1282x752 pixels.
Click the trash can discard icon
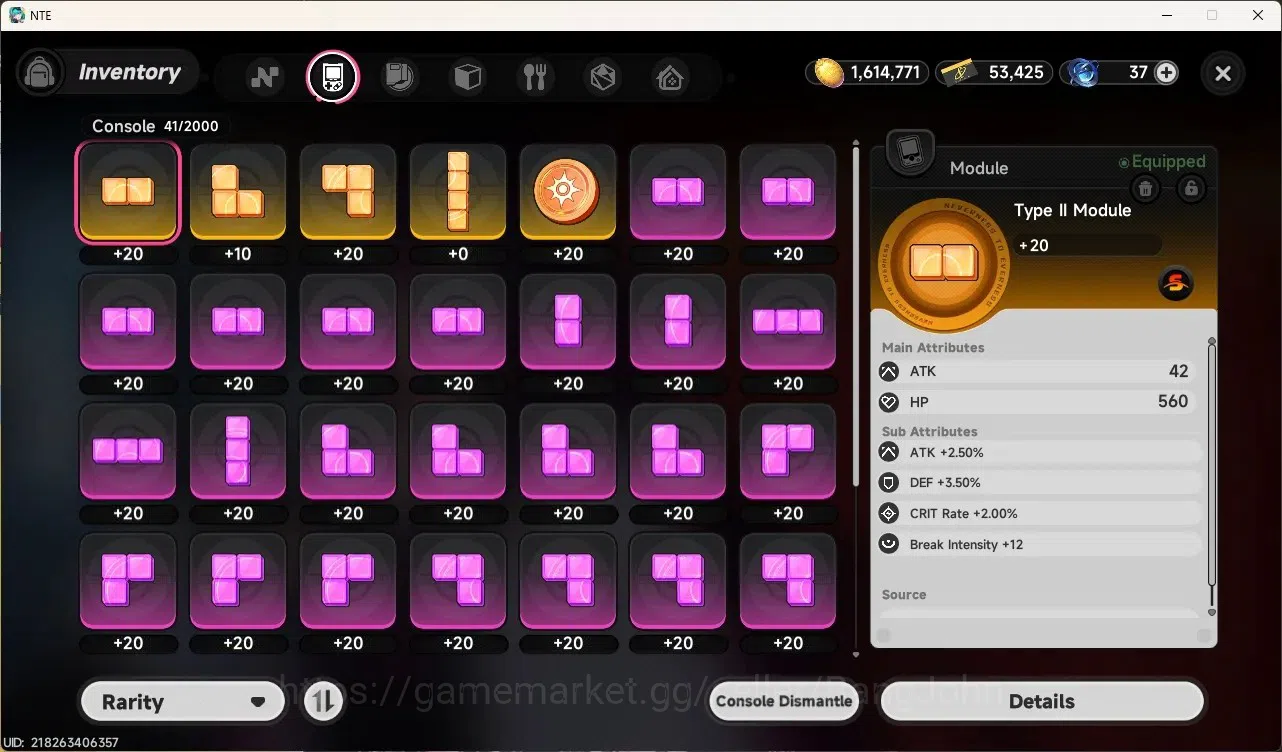[1146, 188]
